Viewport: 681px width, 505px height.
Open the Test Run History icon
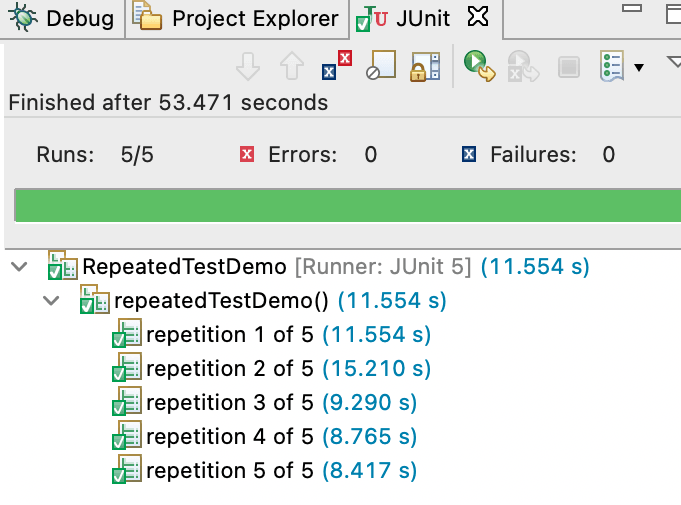[x=610, y=66]
